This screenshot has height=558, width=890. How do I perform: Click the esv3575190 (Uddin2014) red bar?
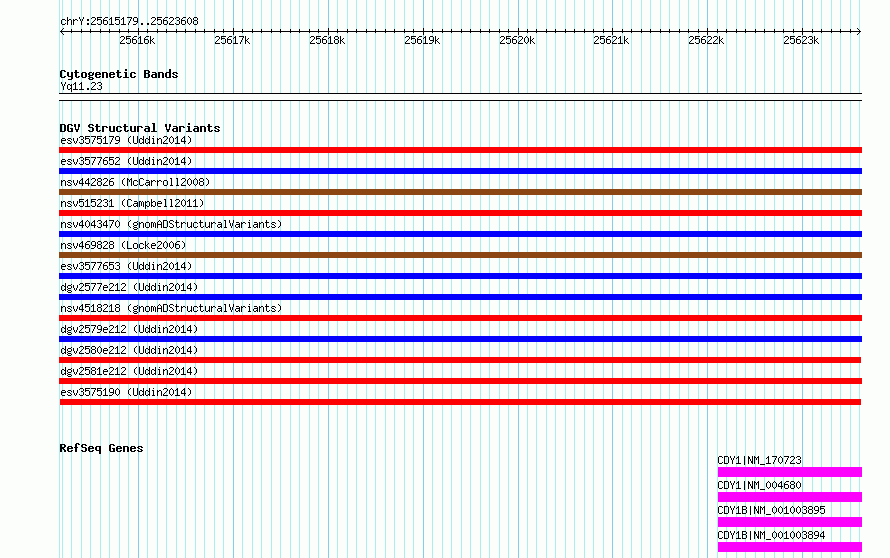point(460,402)
